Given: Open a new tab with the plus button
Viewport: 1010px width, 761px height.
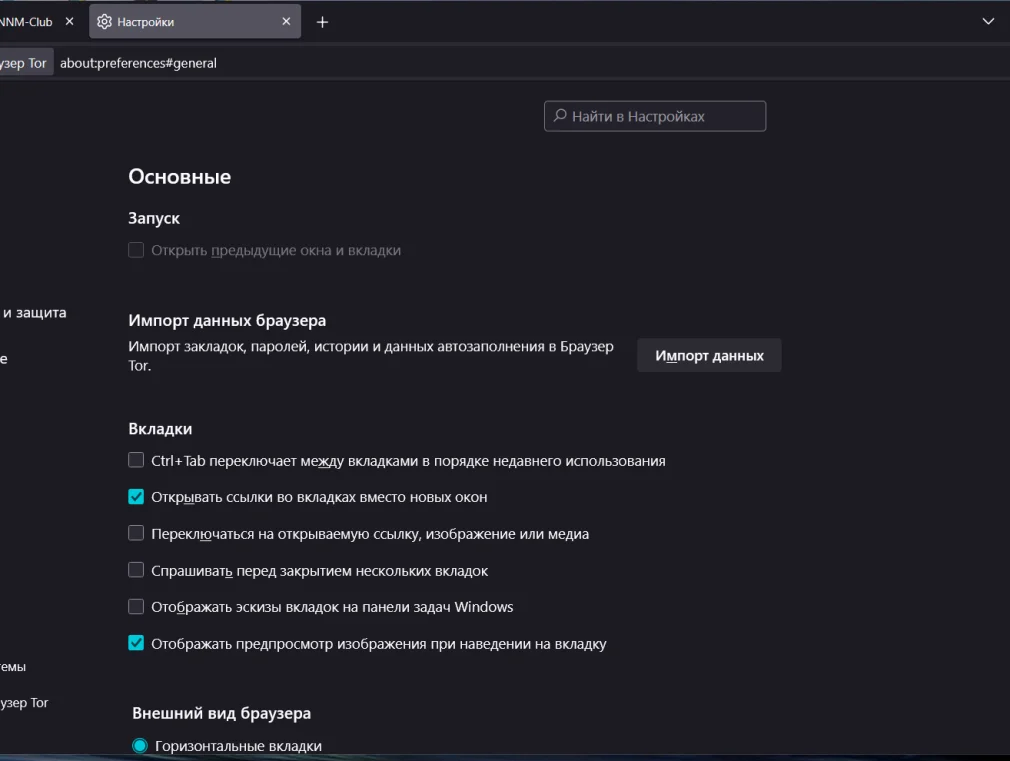Looking at the screenshot, I should coord(322,22).
